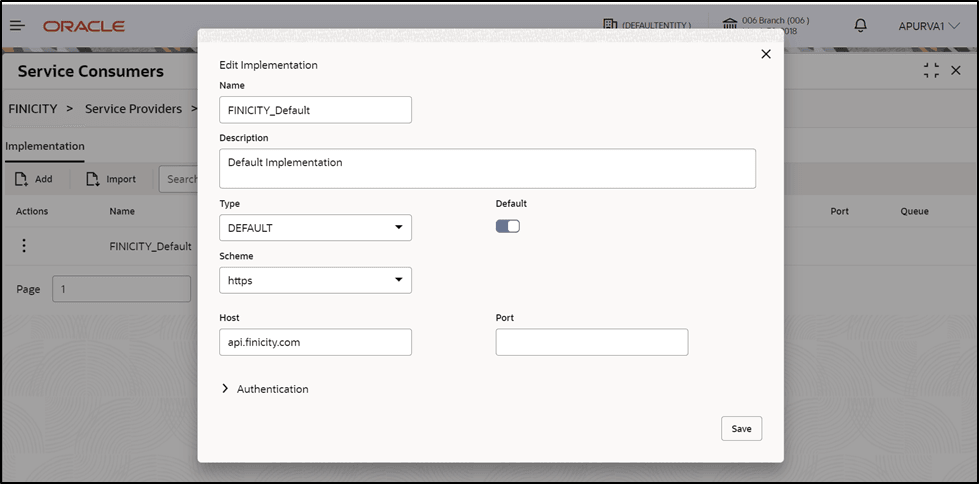This screenshot has width=979, height=484.
Task: Click the Add document icon
Action: click(x=21, y=179)
